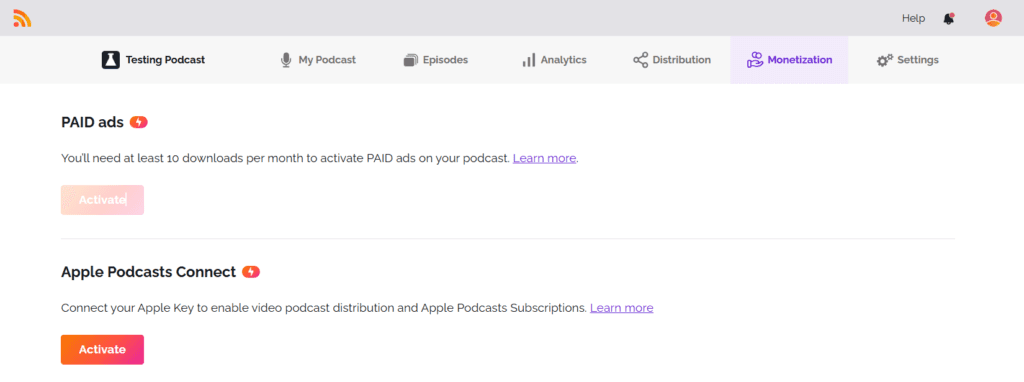
Task: Click the Testing Podcast flask icon
Action: pyautogui.click(x=110, y=60)
